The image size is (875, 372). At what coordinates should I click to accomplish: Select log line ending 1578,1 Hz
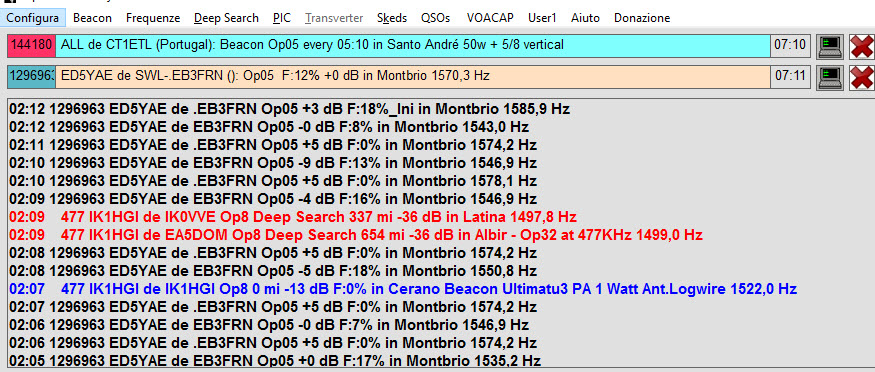click(273, 181)
